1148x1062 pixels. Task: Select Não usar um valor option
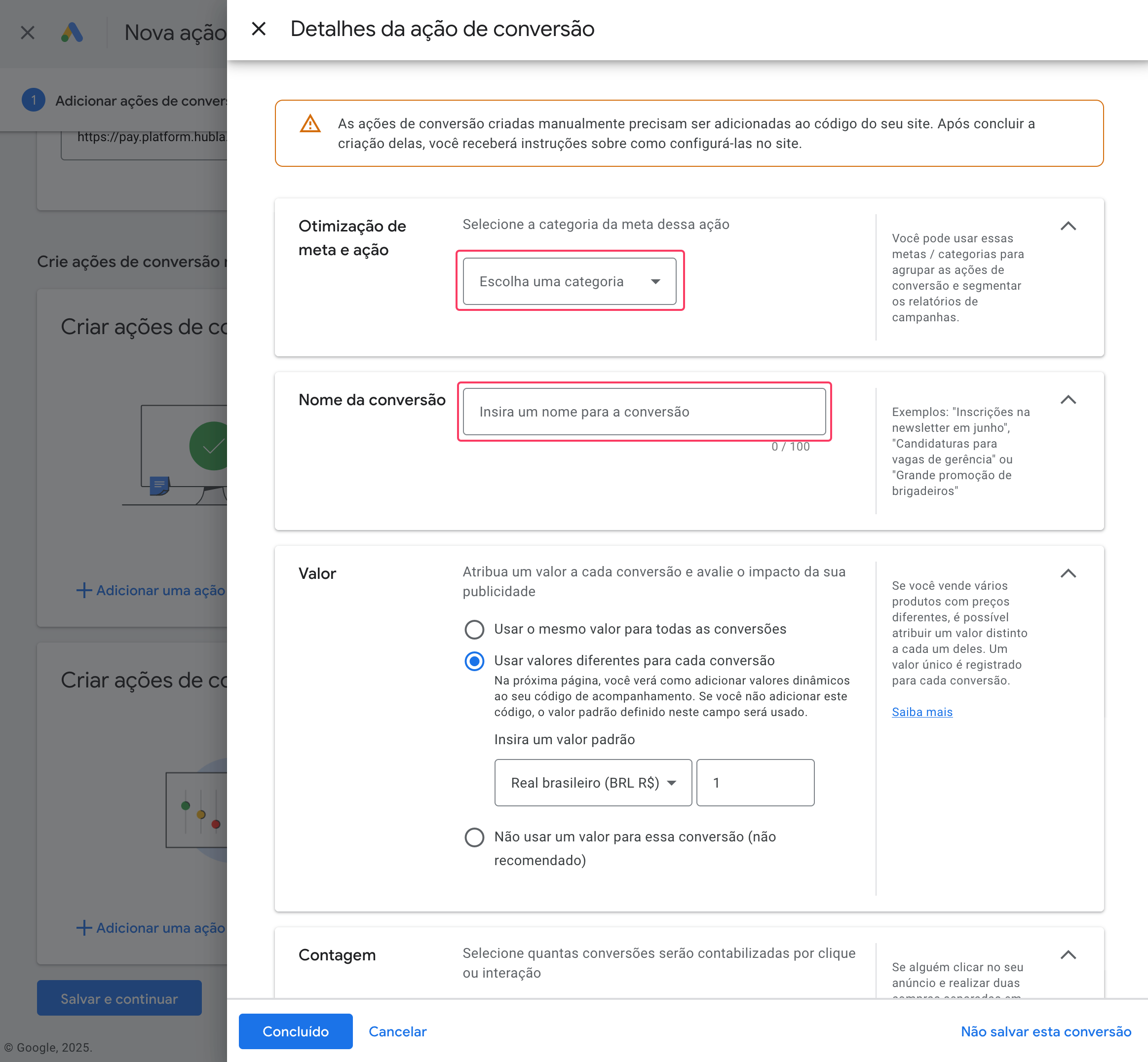click(x=474, y=837)
